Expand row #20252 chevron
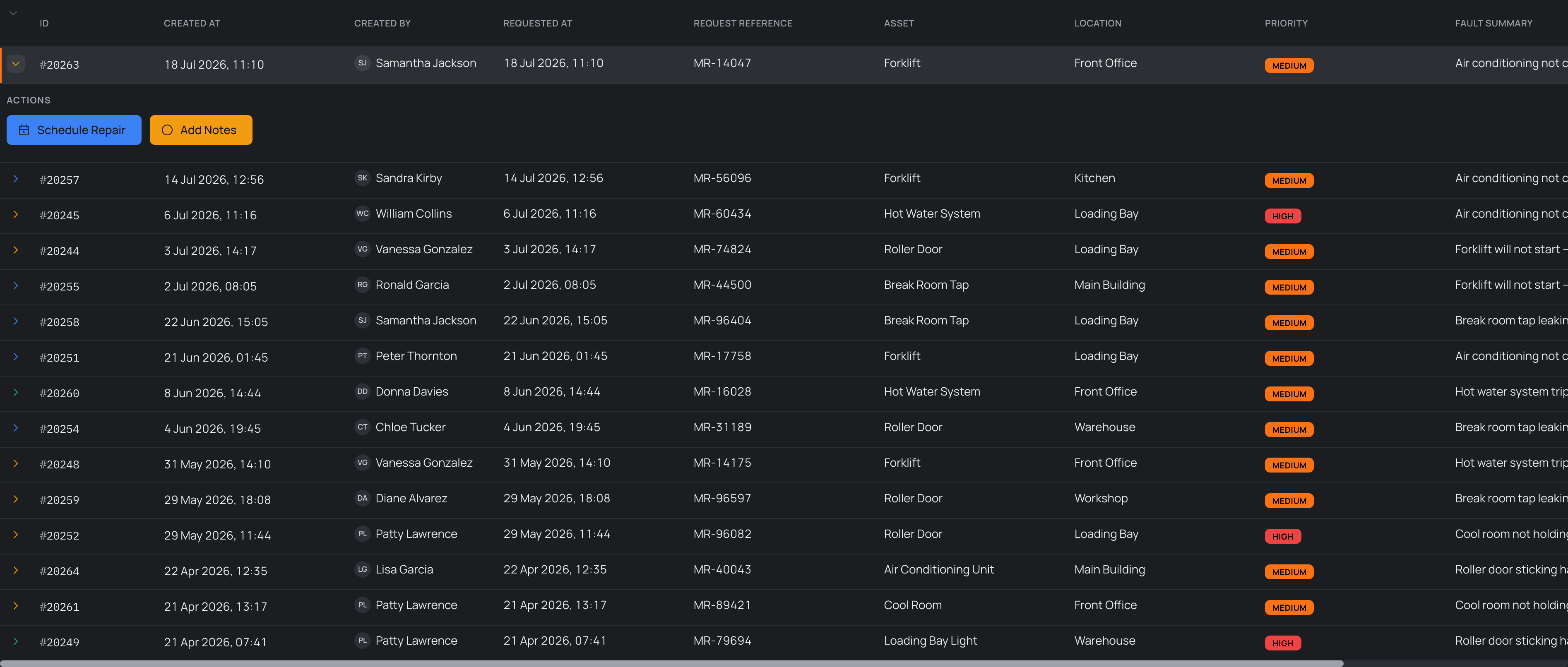 (16, 535)
